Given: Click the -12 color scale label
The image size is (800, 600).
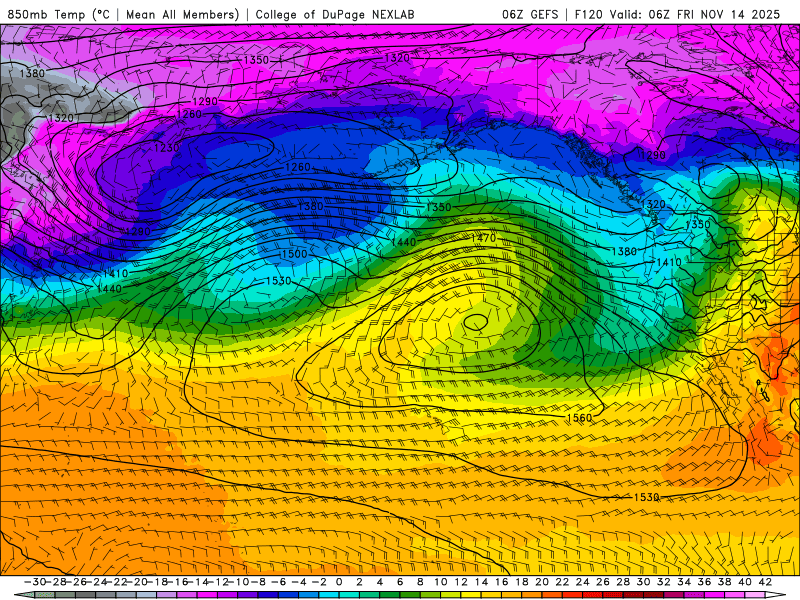Looking at the screenshot, I should 218,582.
